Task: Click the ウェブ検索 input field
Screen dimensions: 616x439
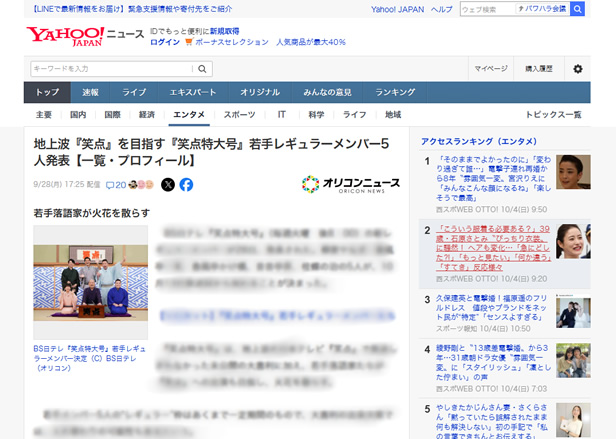Action: pos(488,9)
